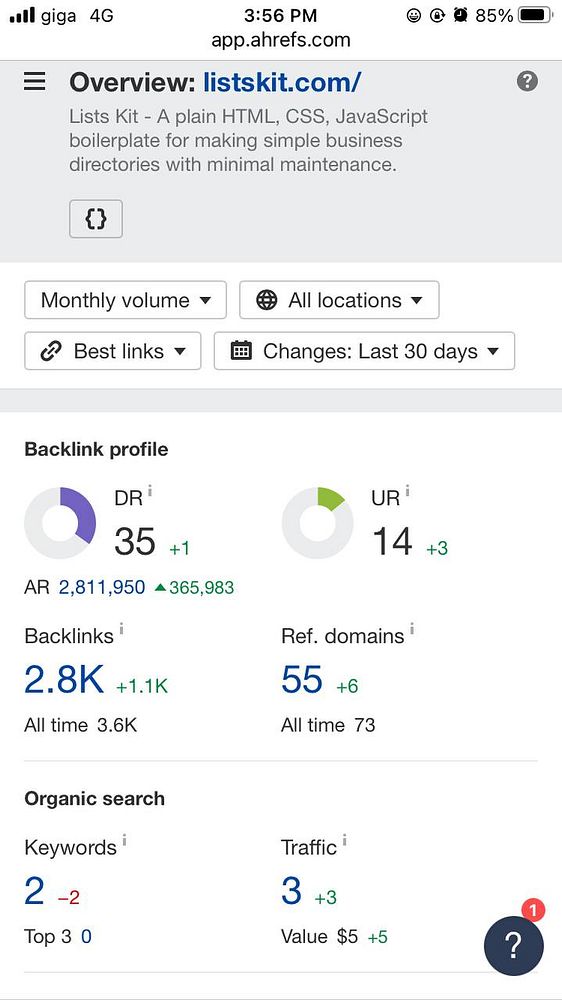Screen dimensions: 562x1000
Task: Expand the Best links dropdown
Action: (113, 351)
